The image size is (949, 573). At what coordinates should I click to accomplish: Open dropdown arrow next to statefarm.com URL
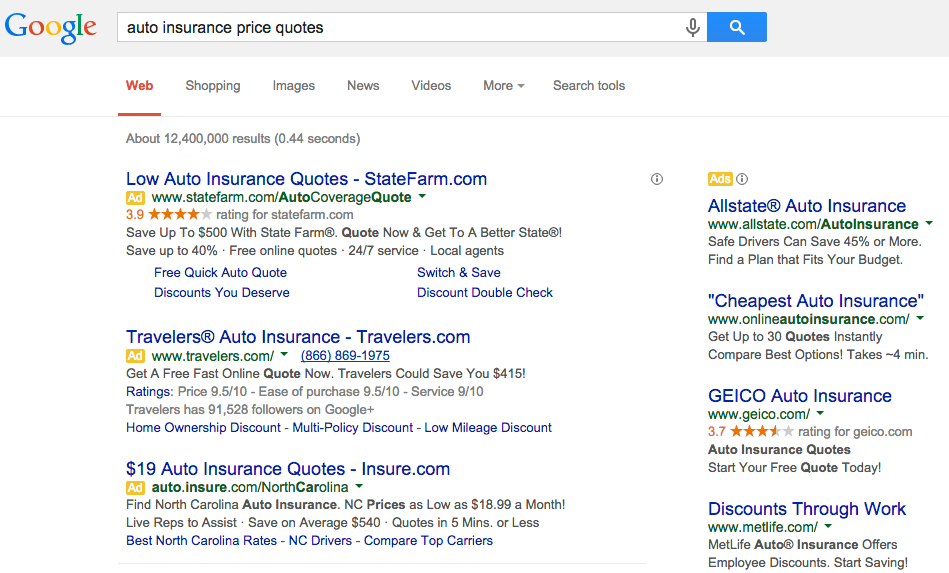coord(422,197)
